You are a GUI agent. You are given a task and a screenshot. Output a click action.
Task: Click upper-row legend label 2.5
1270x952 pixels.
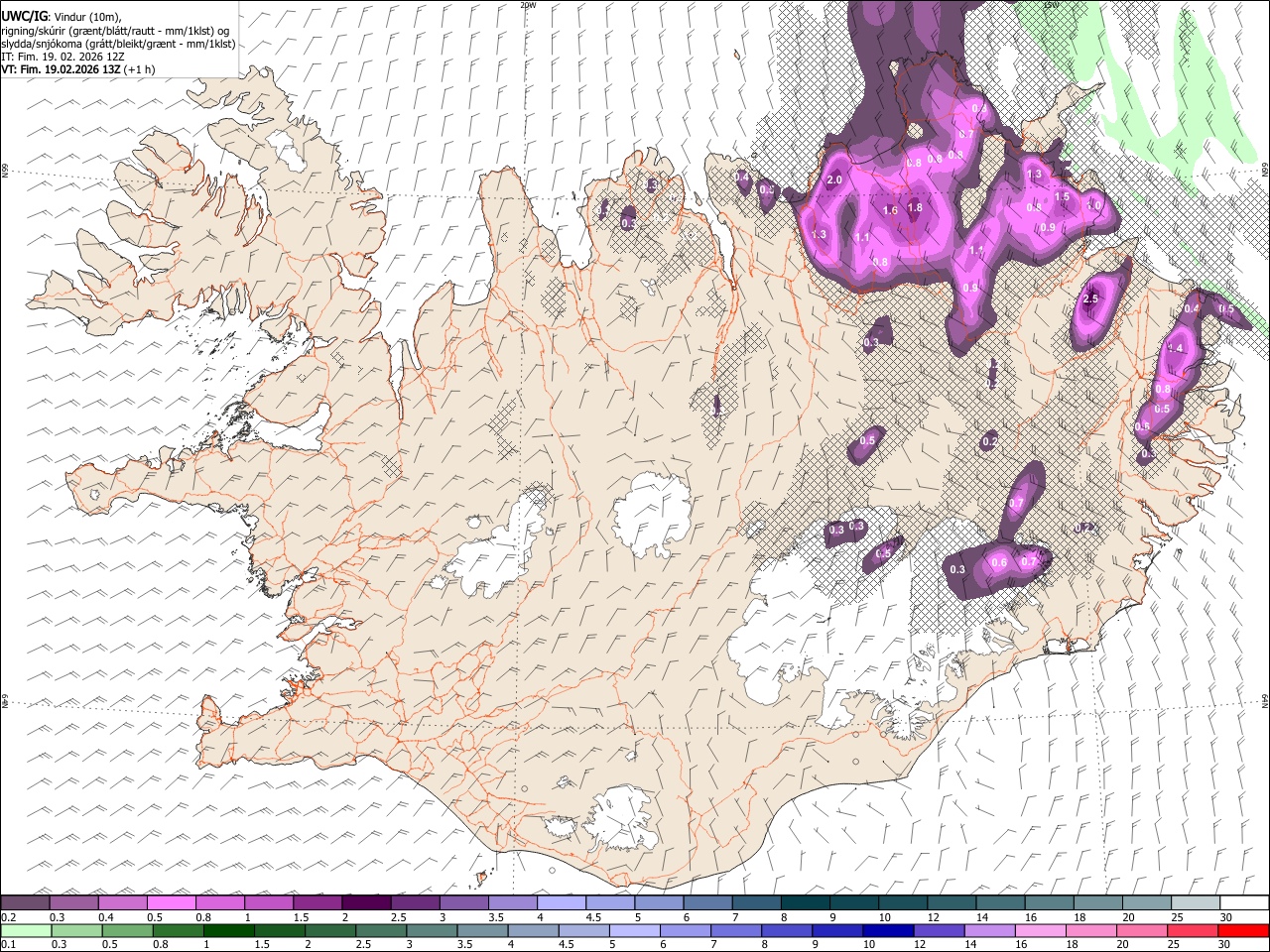click(399, 917)
